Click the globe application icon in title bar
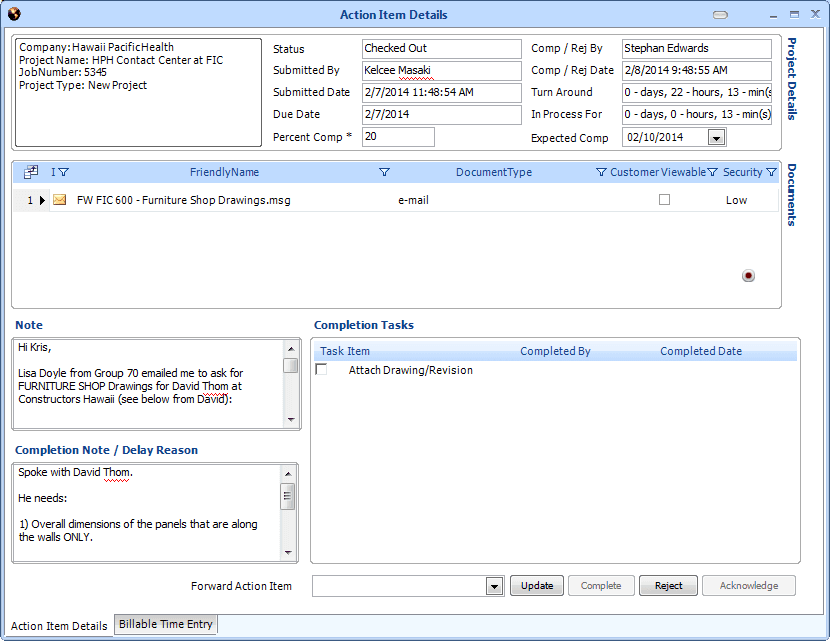 (x=14, y=14)
